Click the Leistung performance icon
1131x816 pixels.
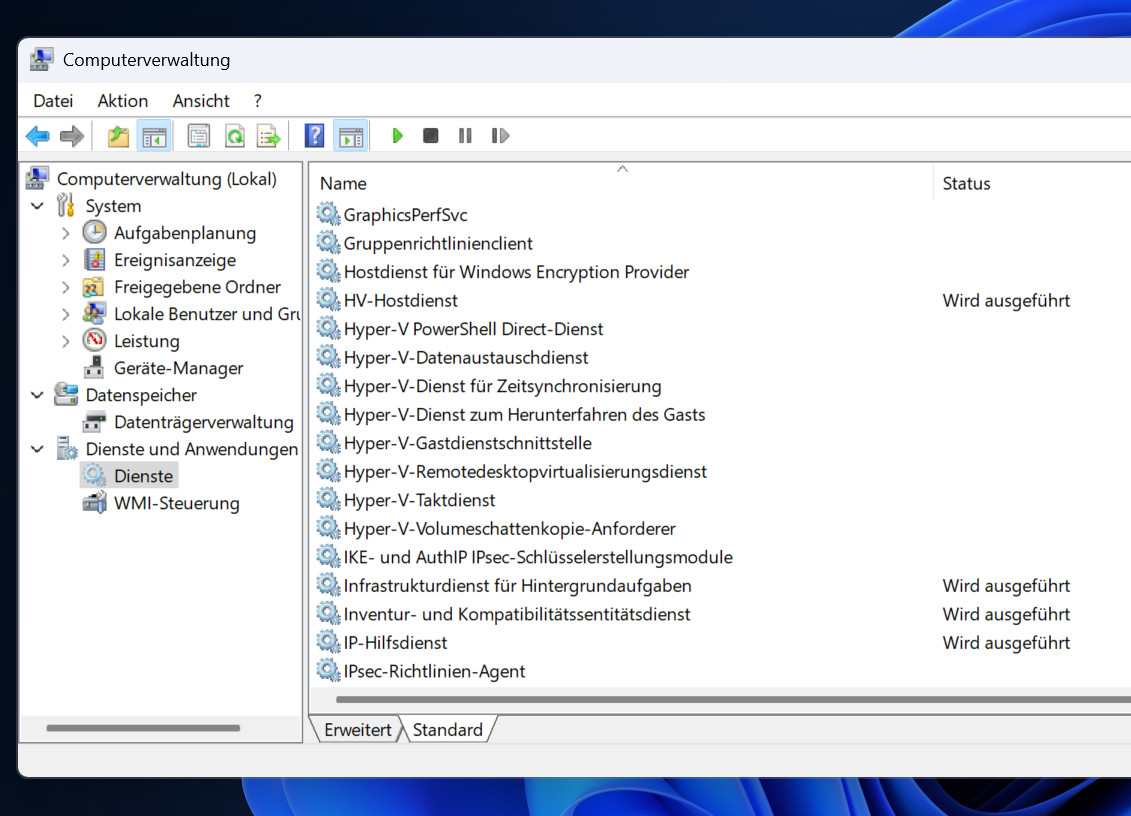[x=94, y=341]
